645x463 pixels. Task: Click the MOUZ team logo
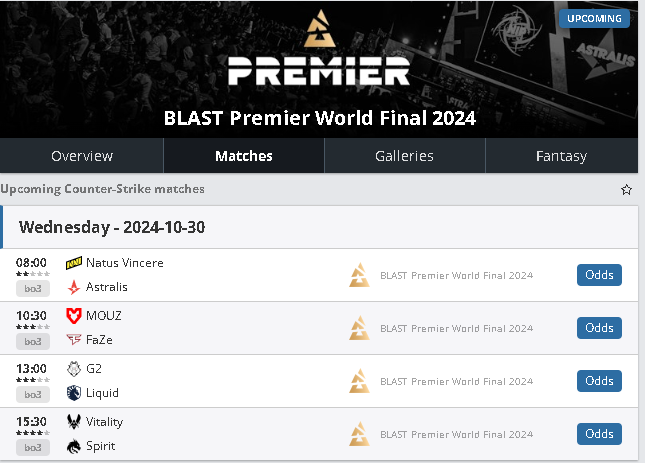point(73,316)
